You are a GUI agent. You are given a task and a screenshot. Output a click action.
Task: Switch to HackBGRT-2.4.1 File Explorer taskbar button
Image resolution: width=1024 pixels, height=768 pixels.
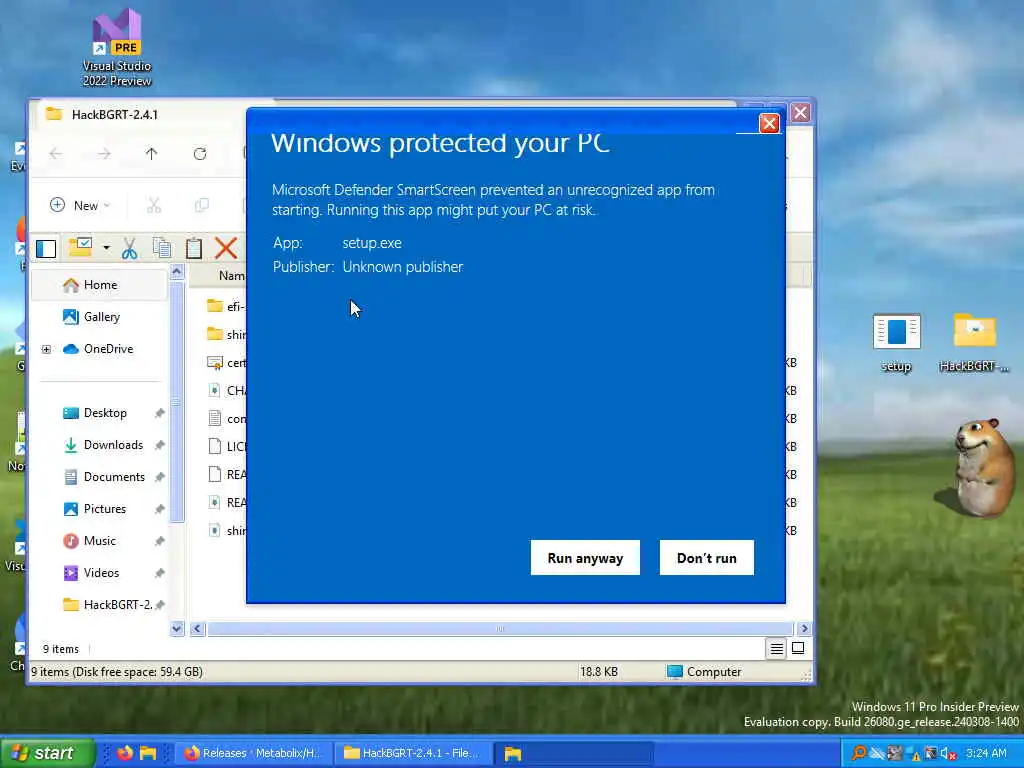pyautogui.click(x=413, y=754)
